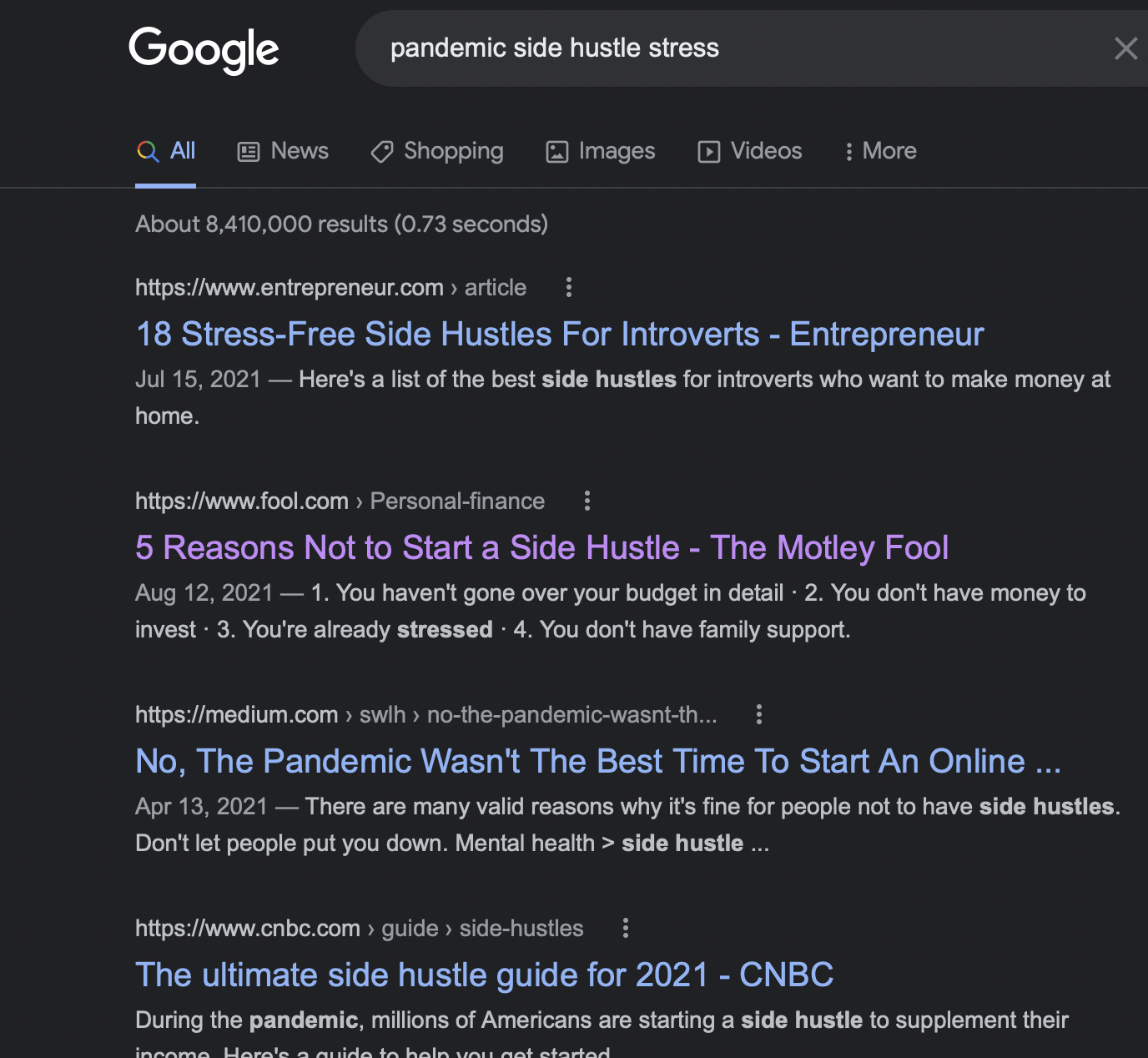Click the Shopping tag icon
This screenshot has height=1058, width=1148.
point(382,152)
